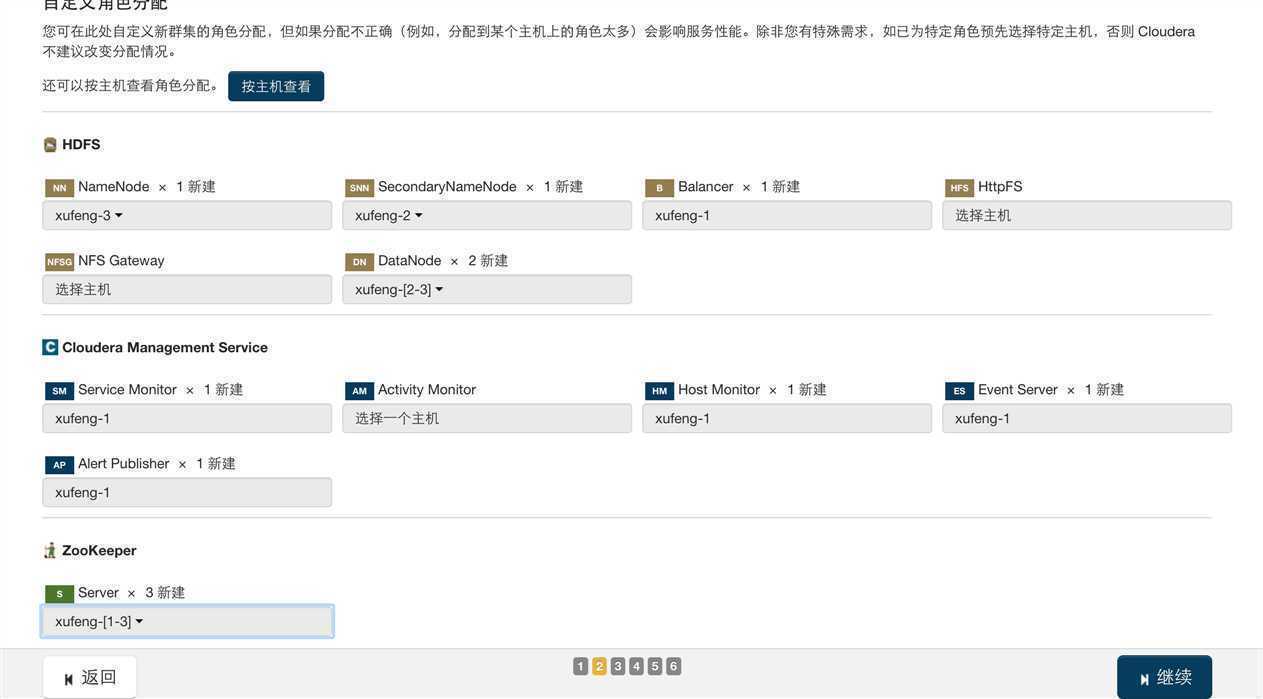The image size is (1263, 699).
Task: Click the AM Activity Monitor badge
Action: pos(360,391)
